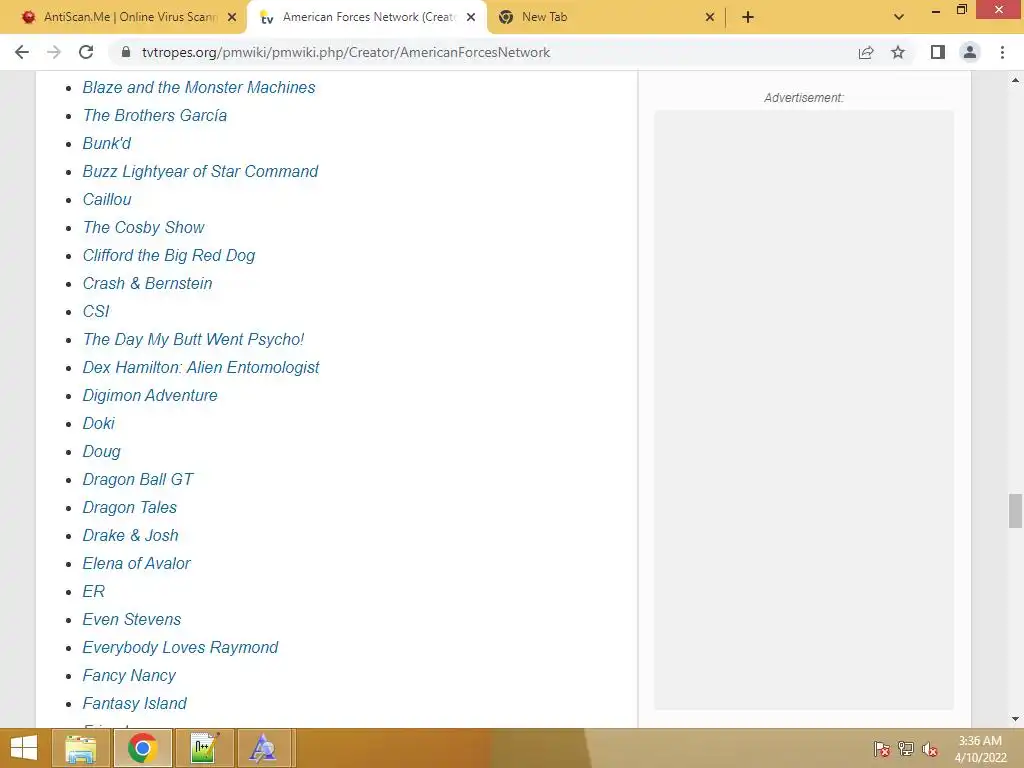Open Caillou link

[x=107, y=200]
